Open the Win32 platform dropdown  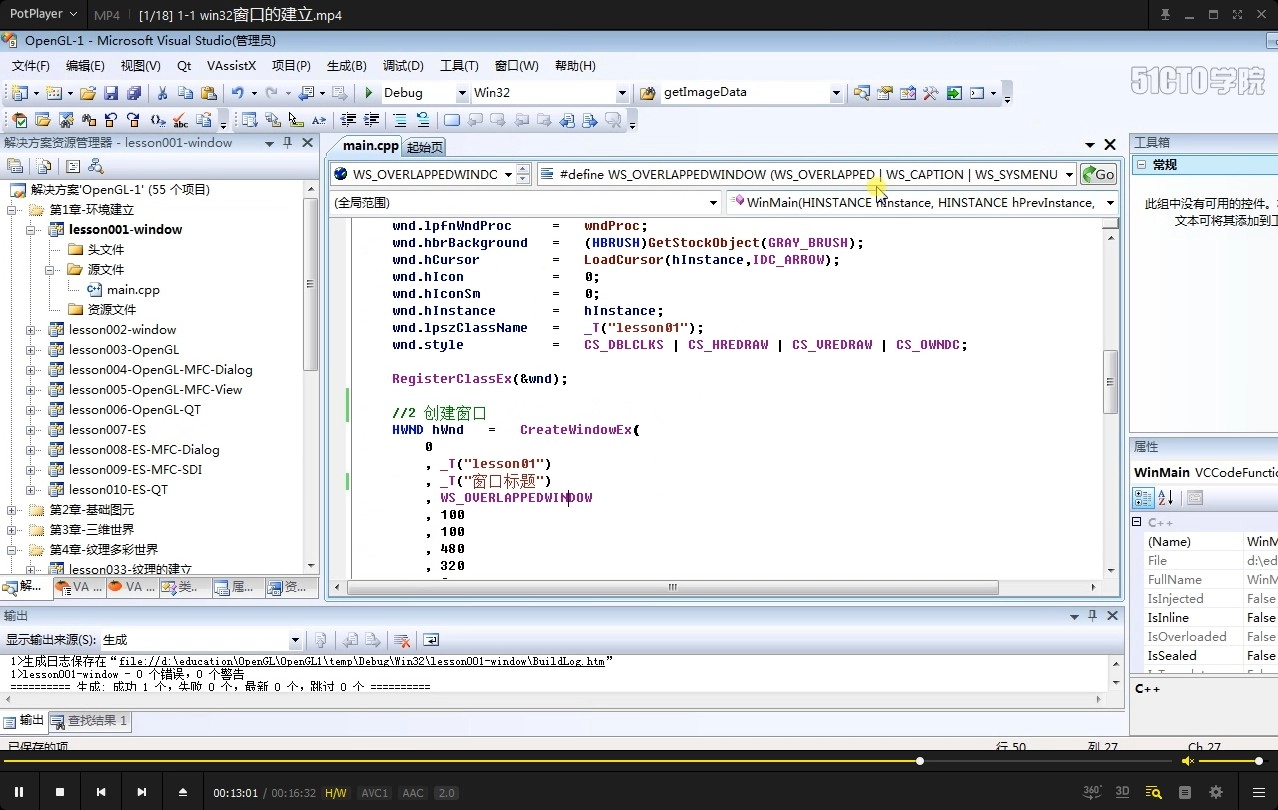[622, 93]
